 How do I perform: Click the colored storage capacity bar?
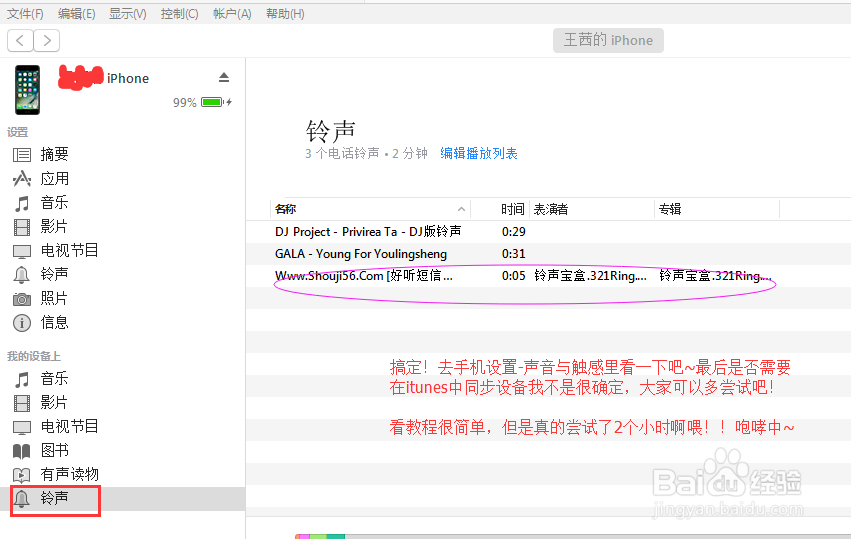(320, 536)
